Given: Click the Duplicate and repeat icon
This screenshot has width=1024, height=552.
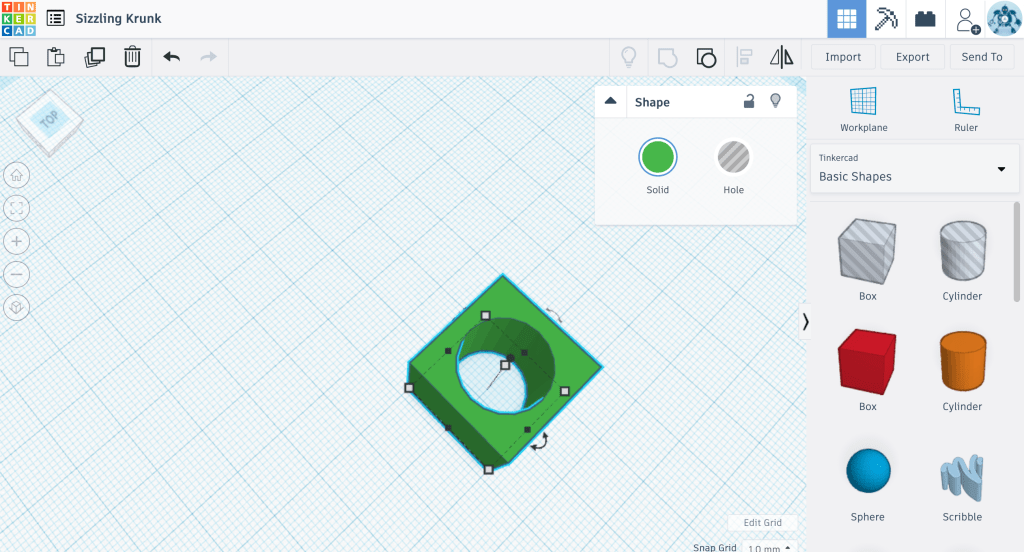Looking at the screenshot, I should pyautogui.click(x=95, y=57).
